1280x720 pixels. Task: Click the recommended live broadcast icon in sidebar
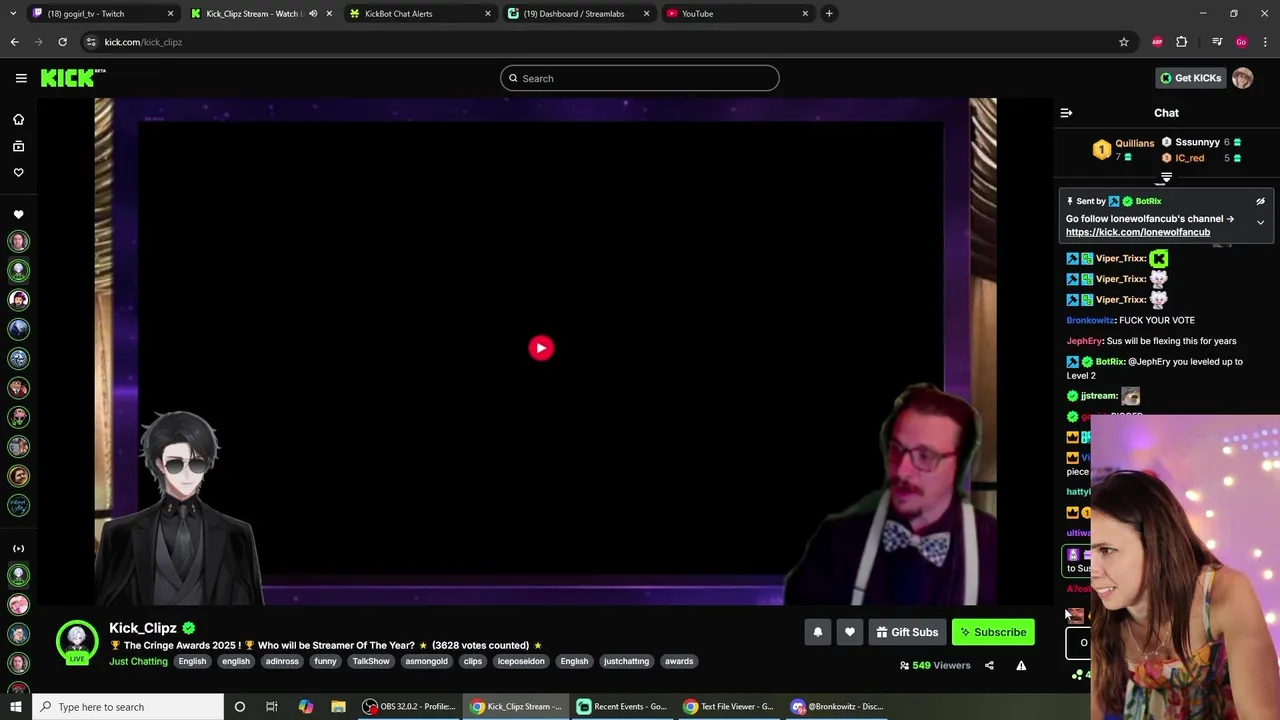point(18,548)
